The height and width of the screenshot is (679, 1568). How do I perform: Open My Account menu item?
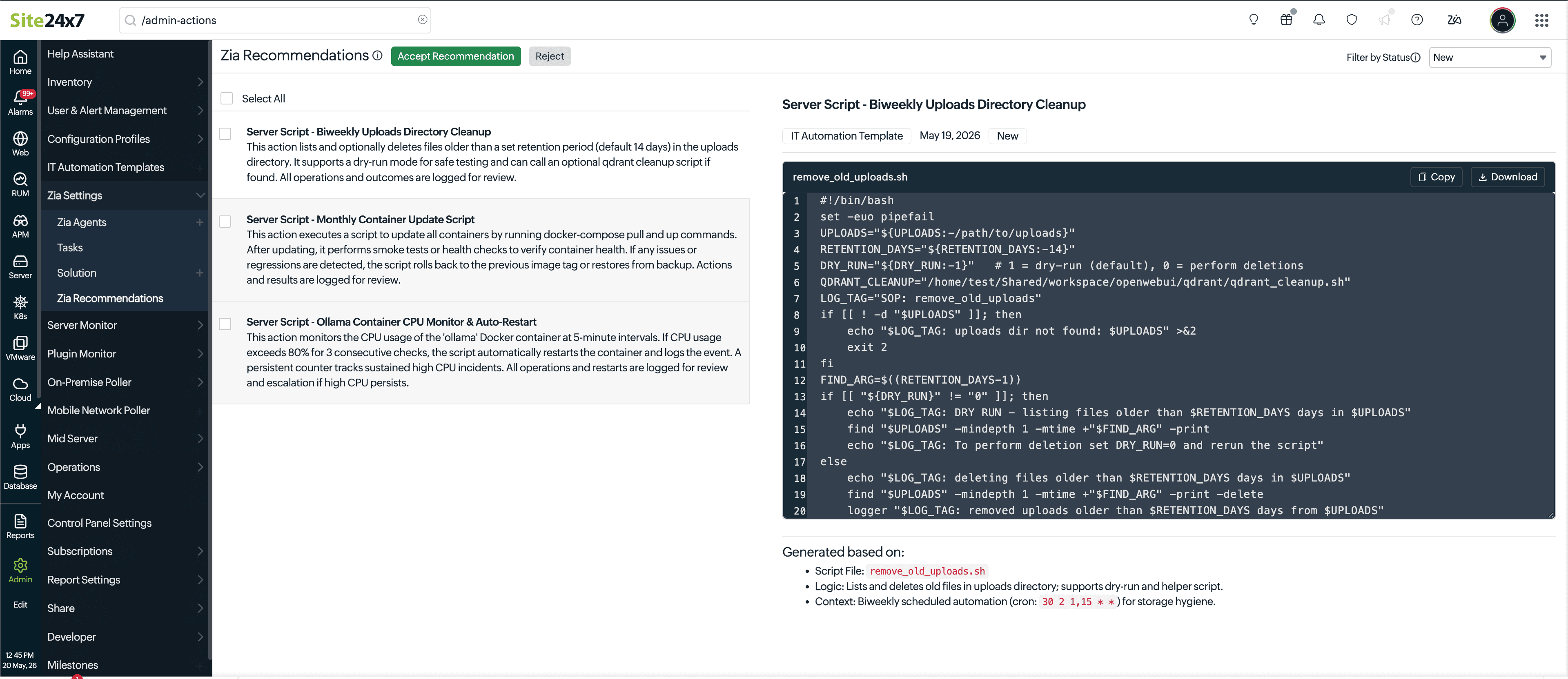tap(76, 495)
